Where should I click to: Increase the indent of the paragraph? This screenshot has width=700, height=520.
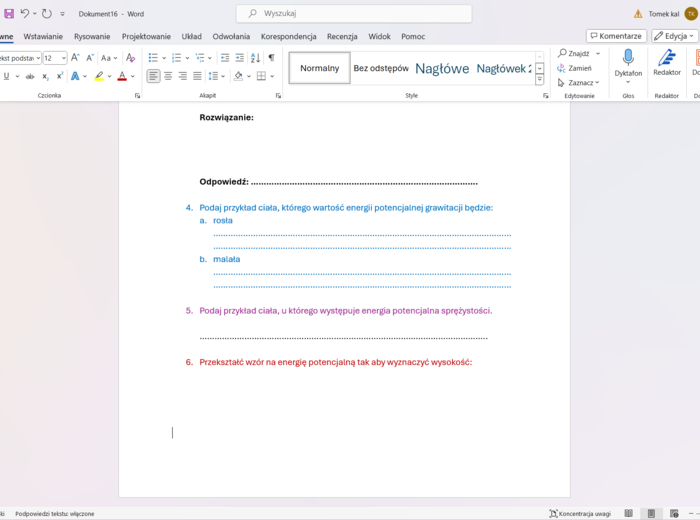click(x=240, y=58)
